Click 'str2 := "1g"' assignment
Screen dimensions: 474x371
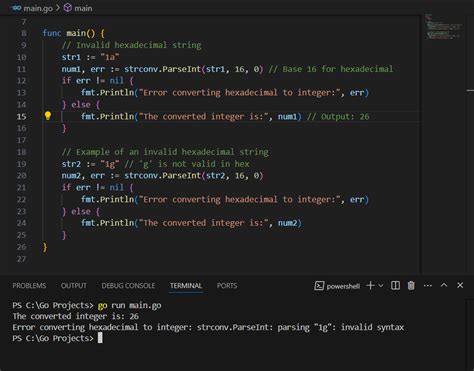click(x=90, y=164)
